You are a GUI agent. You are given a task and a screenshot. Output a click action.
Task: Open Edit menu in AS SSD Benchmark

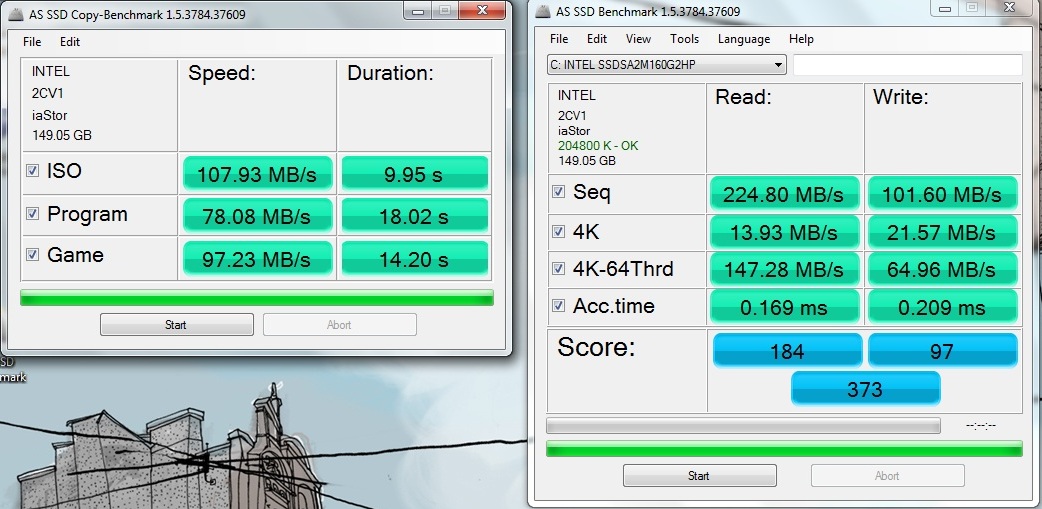597,39
